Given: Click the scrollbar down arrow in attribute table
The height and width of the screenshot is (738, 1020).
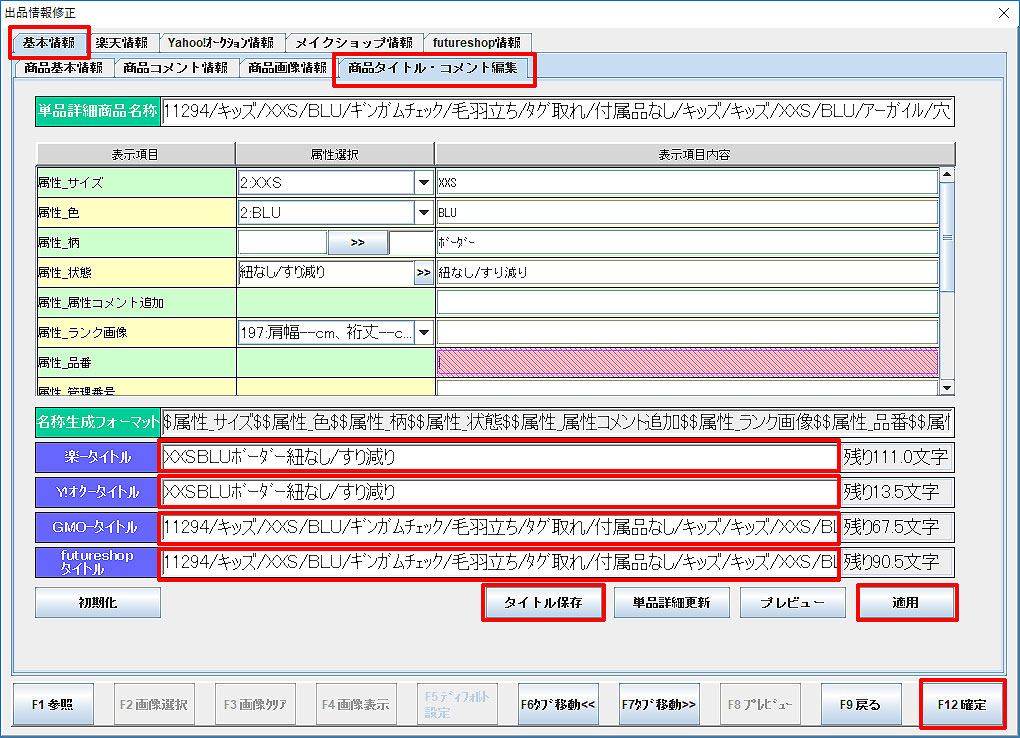Looking at the screenshot, I should [947, 387].
